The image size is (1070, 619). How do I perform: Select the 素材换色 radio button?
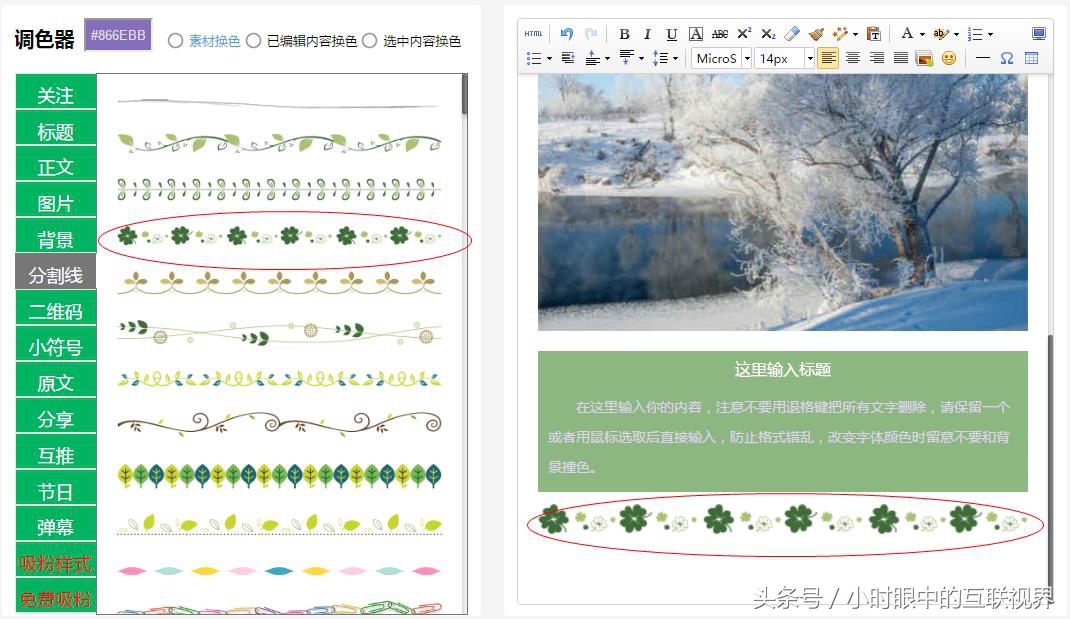(176, 41)
